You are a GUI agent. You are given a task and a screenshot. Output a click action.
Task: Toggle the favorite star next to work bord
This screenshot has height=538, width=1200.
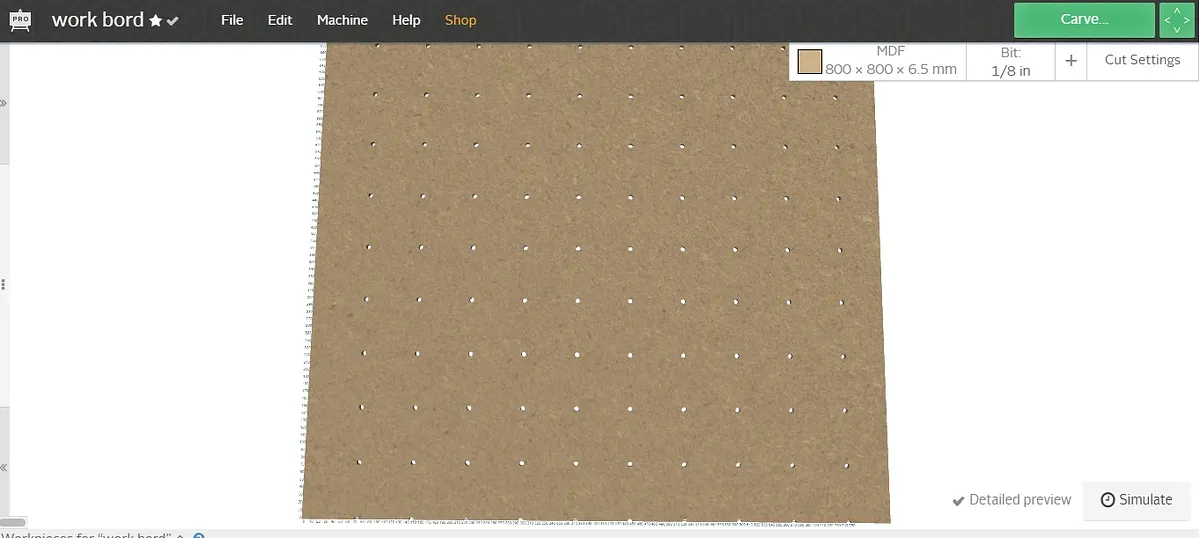(x=155, y=21)
